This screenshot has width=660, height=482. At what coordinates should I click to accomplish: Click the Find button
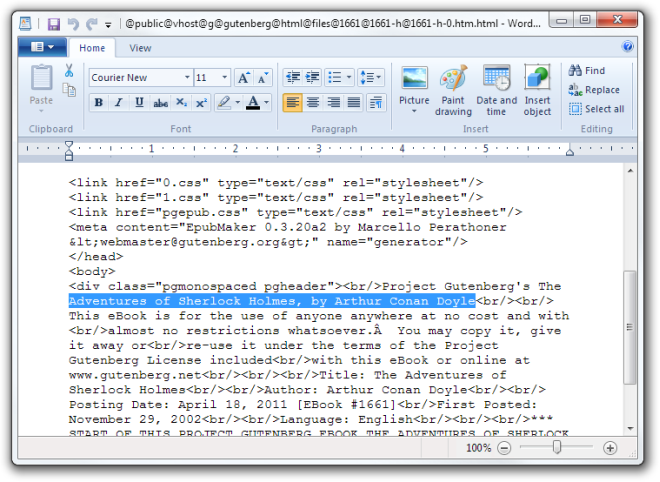point(587,70)
